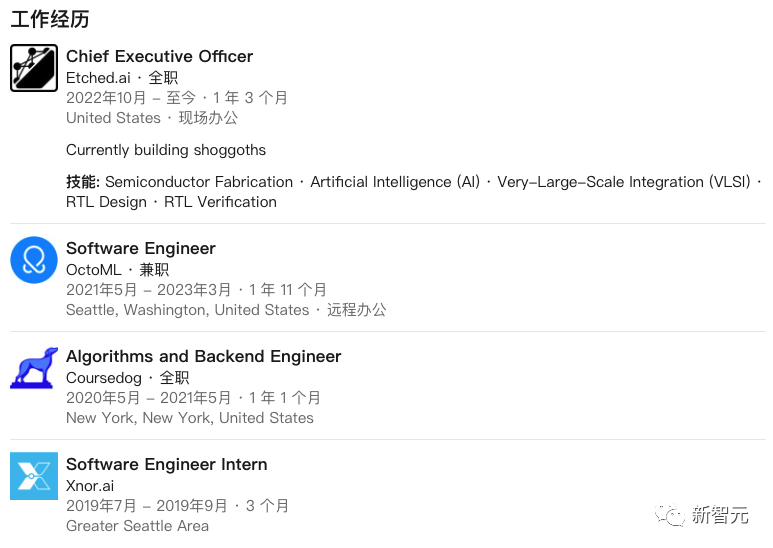
Task: Select the Very-Large-Scale Integration (VLSI) skill
Action: point(624,182)
